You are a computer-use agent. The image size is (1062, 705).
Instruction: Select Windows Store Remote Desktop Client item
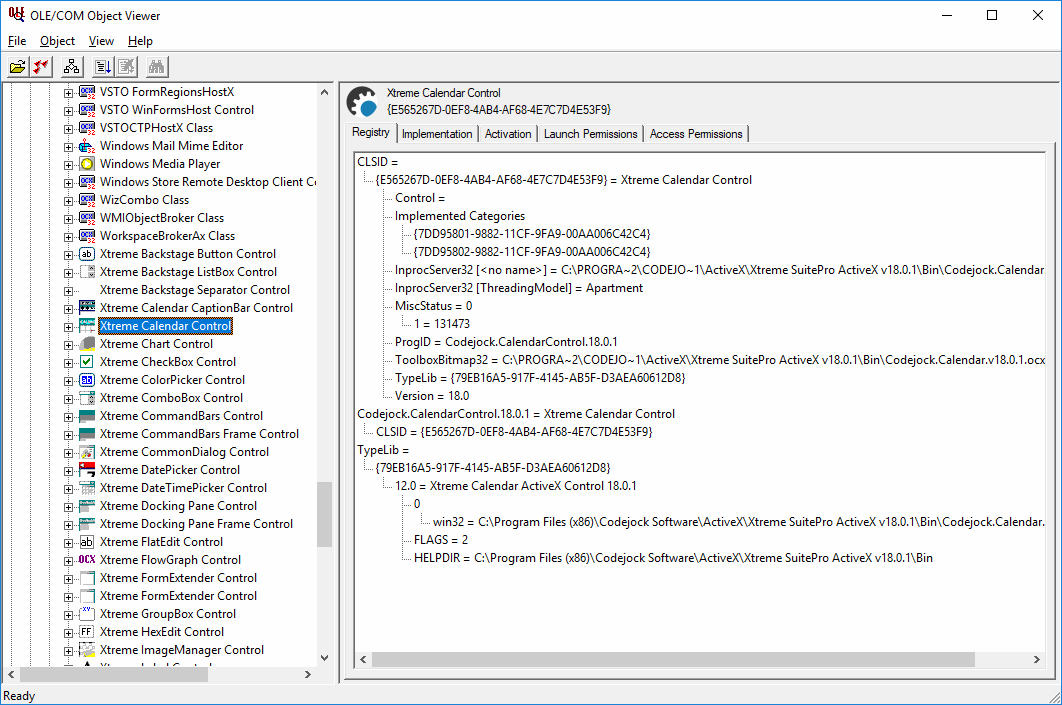click(207, 182)
